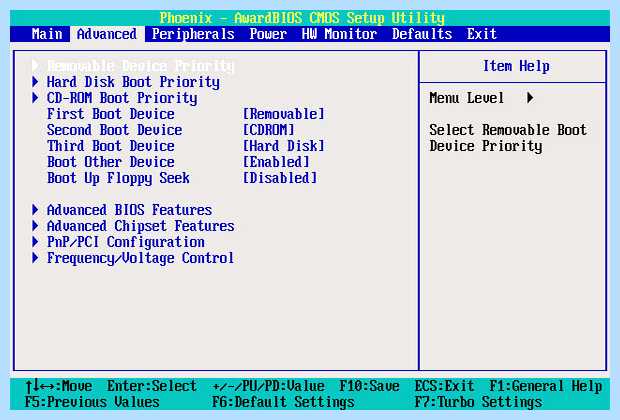Select the Defaults menu tab
The height and width of the screenshot is (420, 620).
422,34
